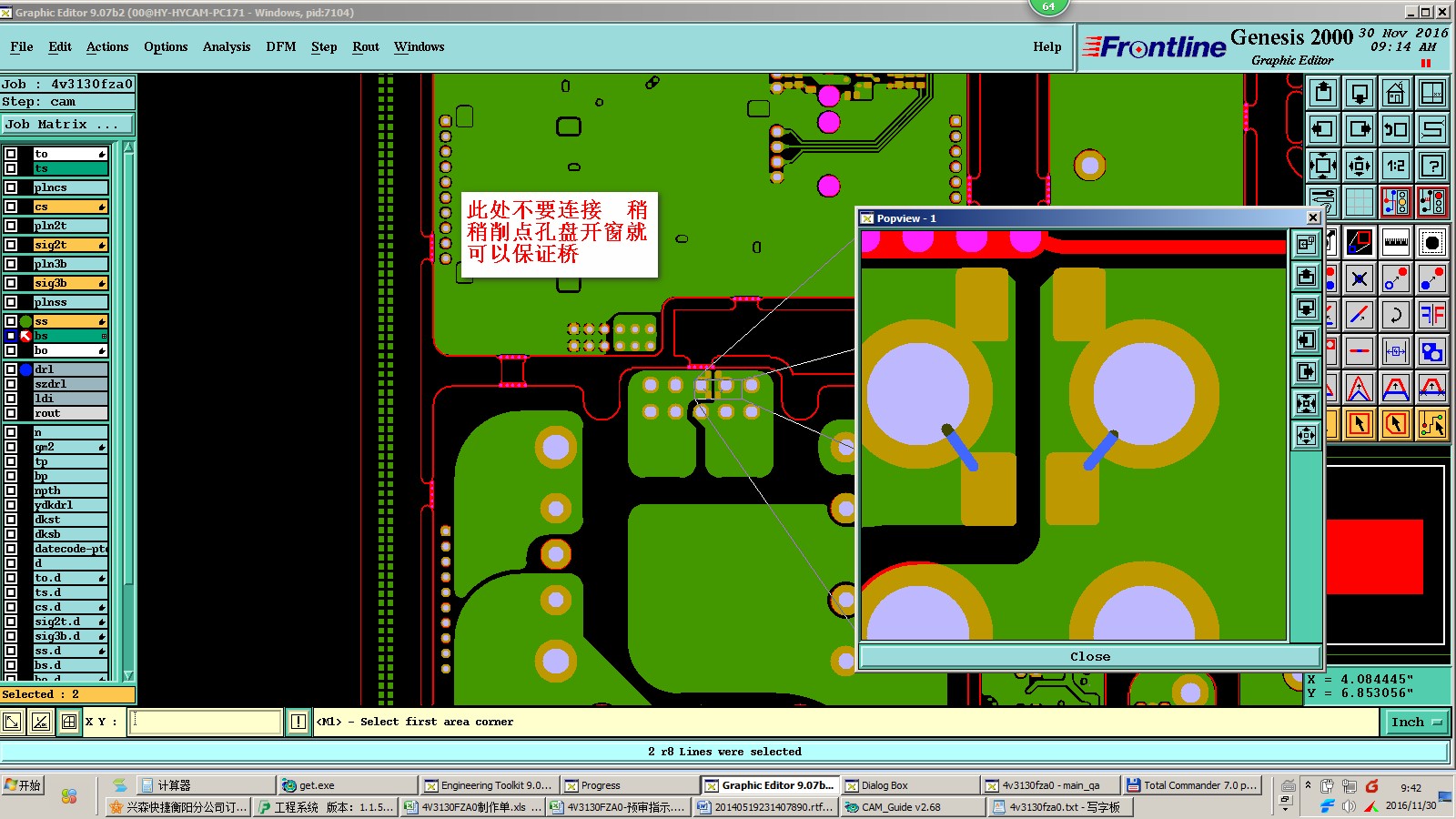Open the Inch units dropdown
The height and width of the screenshot is (819, 1456).
(1417, 722)
